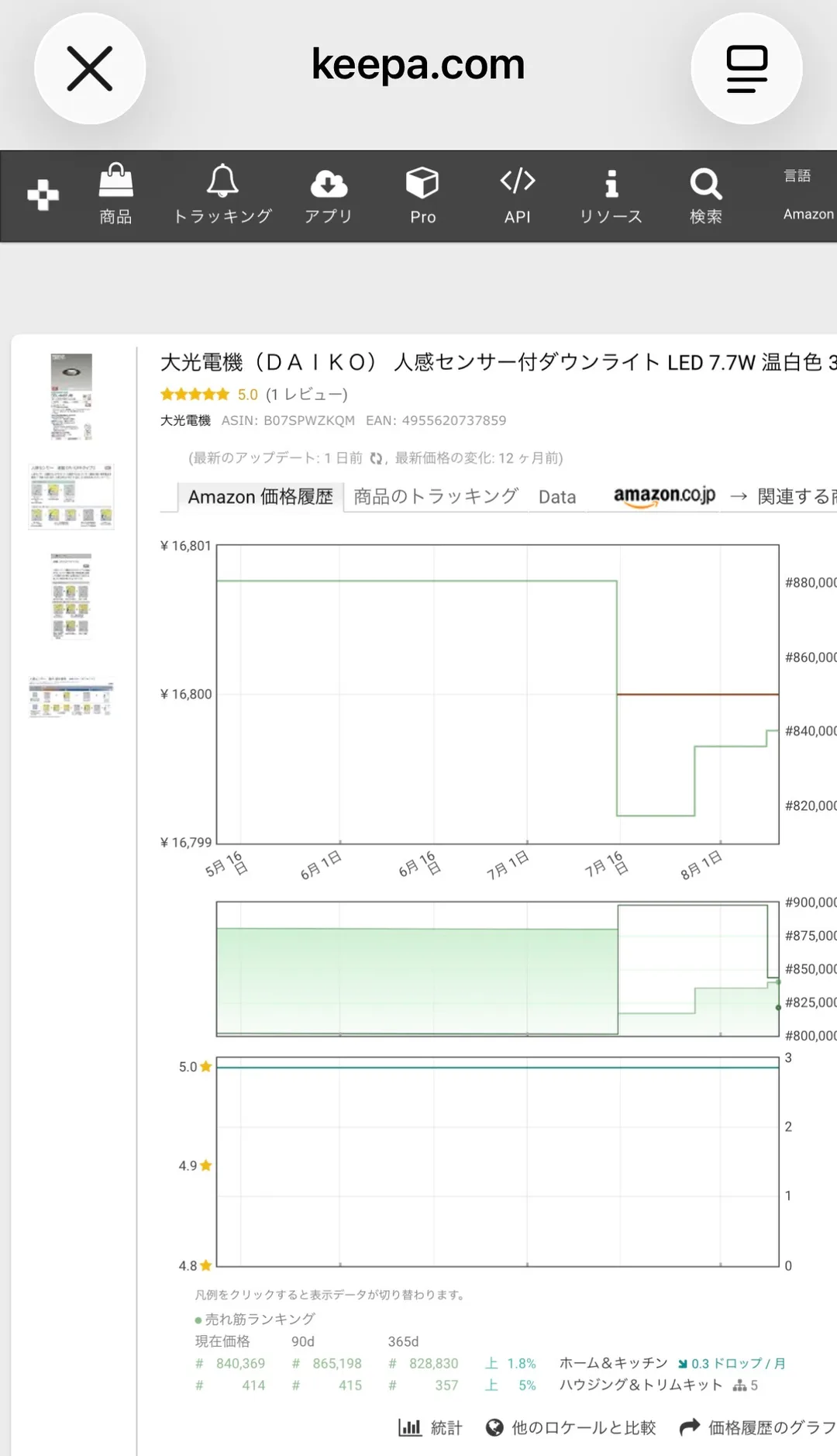Click the 4.8 star axis label
Image resolution: width=837 pixels, height=1456 pixels.
(x=195, y=1265)
